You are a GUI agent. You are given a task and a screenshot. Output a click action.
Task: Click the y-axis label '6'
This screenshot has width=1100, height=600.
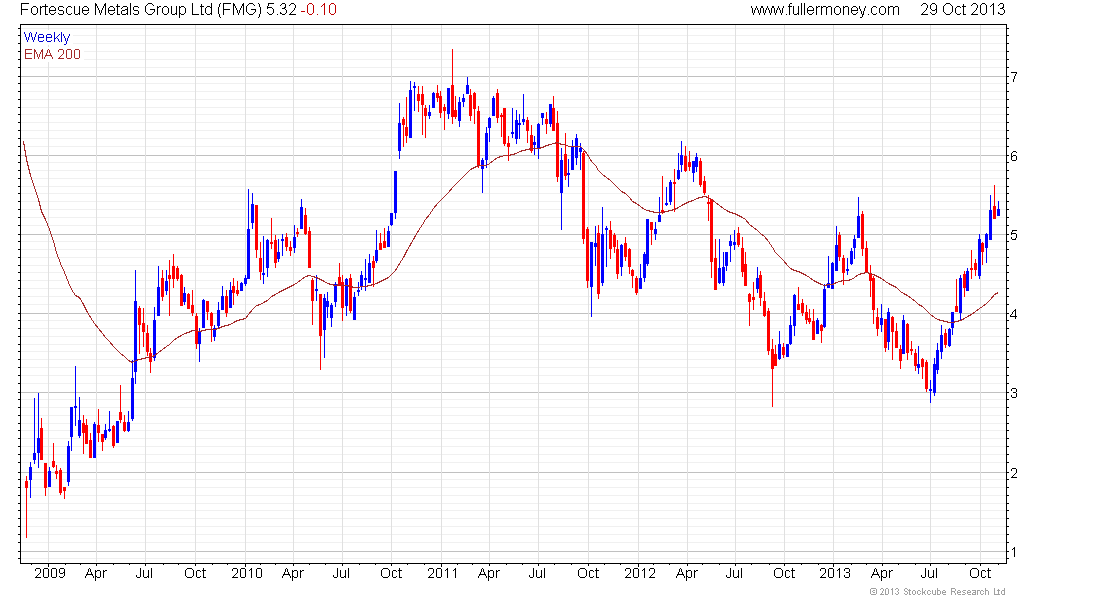(x=1014, y=156)
